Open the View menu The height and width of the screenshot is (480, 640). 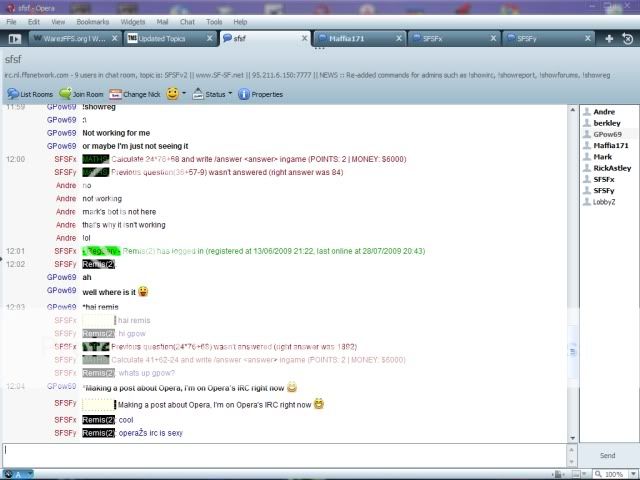(58, 22)
